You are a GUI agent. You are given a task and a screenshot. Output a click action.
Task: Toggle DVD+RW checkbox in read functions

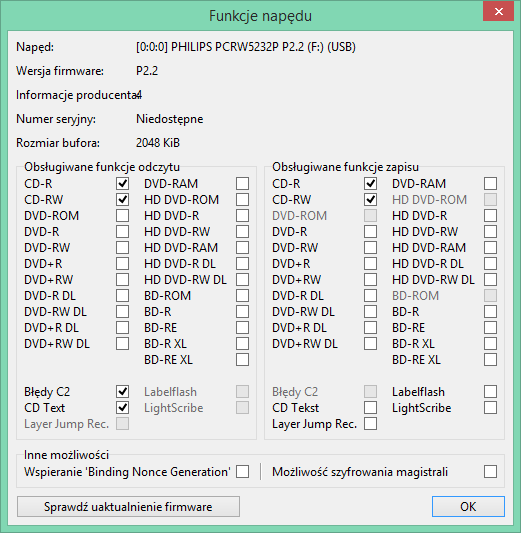coord(122,279)
